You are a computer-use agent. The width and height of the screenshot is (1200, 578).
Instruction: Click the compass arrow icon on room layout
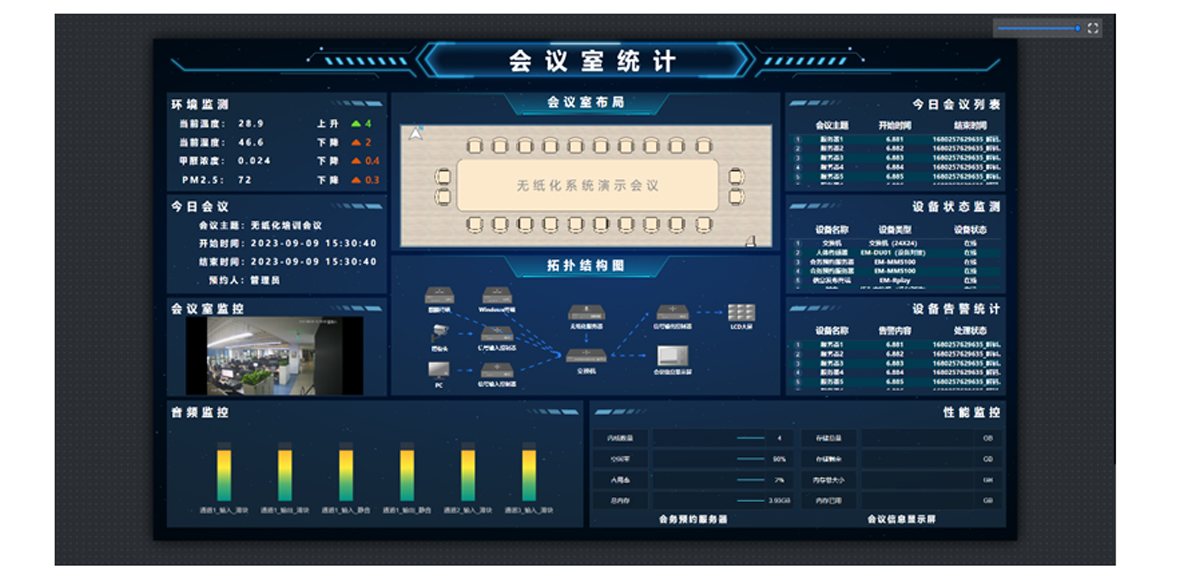pos(416,134)
